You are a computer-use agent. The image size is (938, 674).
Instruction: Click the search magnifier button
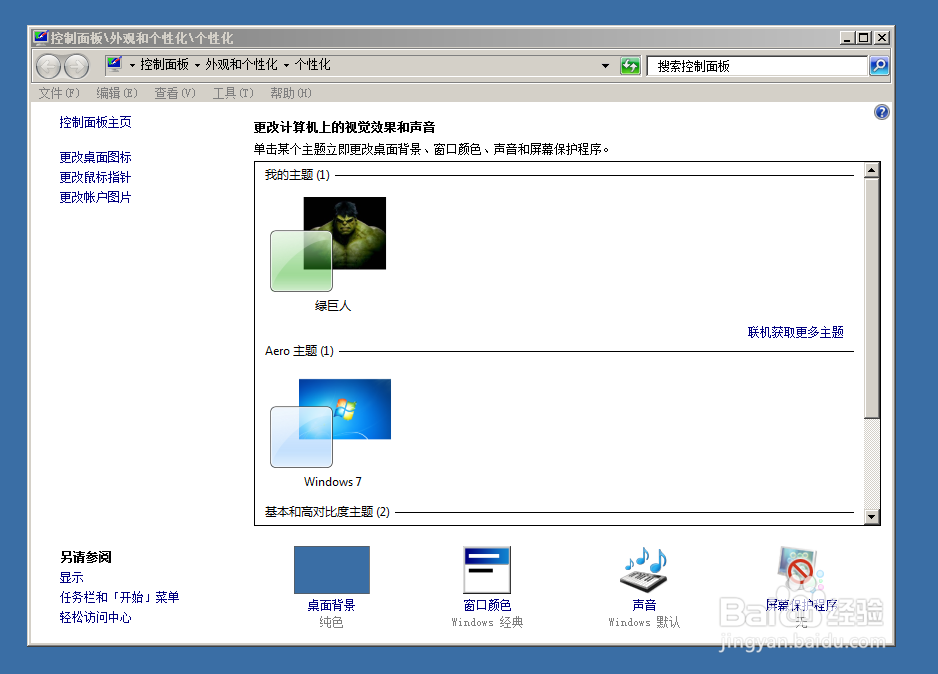point(879,66)
